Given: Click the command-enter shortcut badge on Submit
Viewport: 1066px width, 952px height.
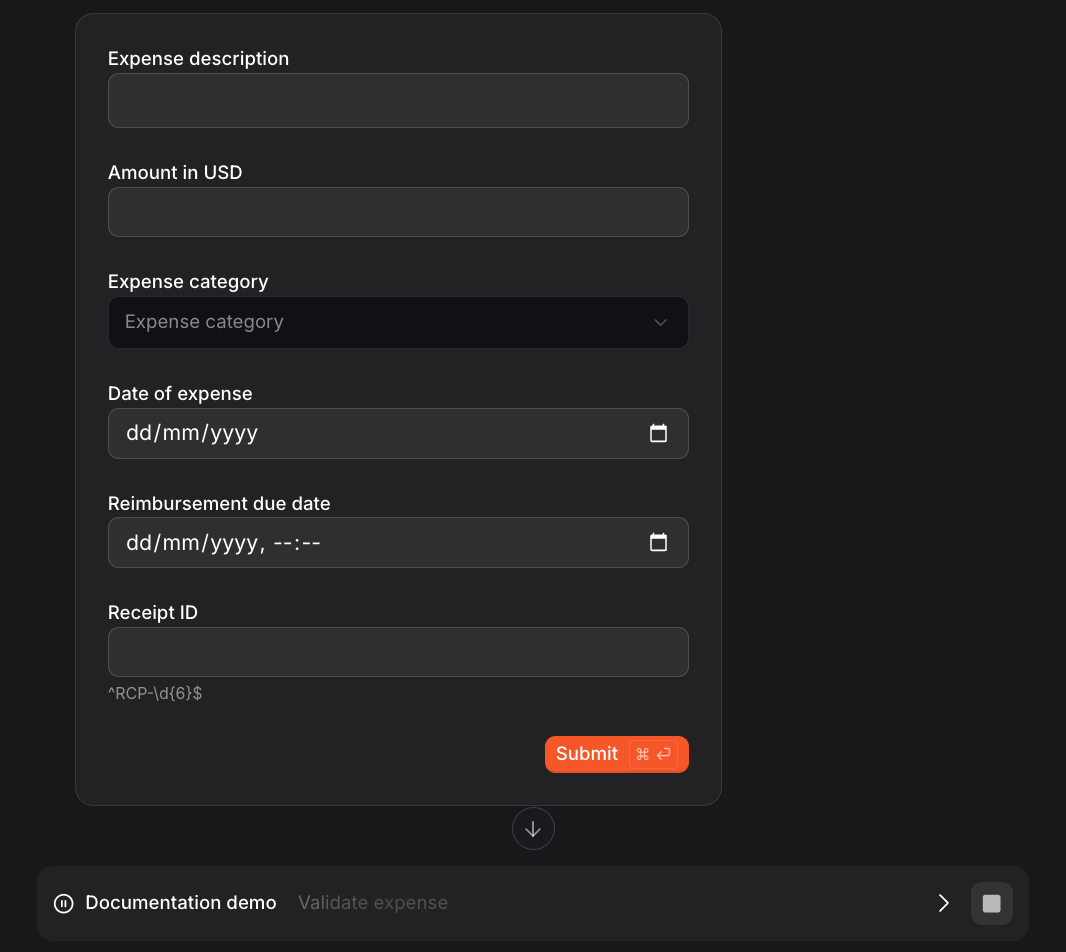Looking at the screenshot, I should pos(654,754).
